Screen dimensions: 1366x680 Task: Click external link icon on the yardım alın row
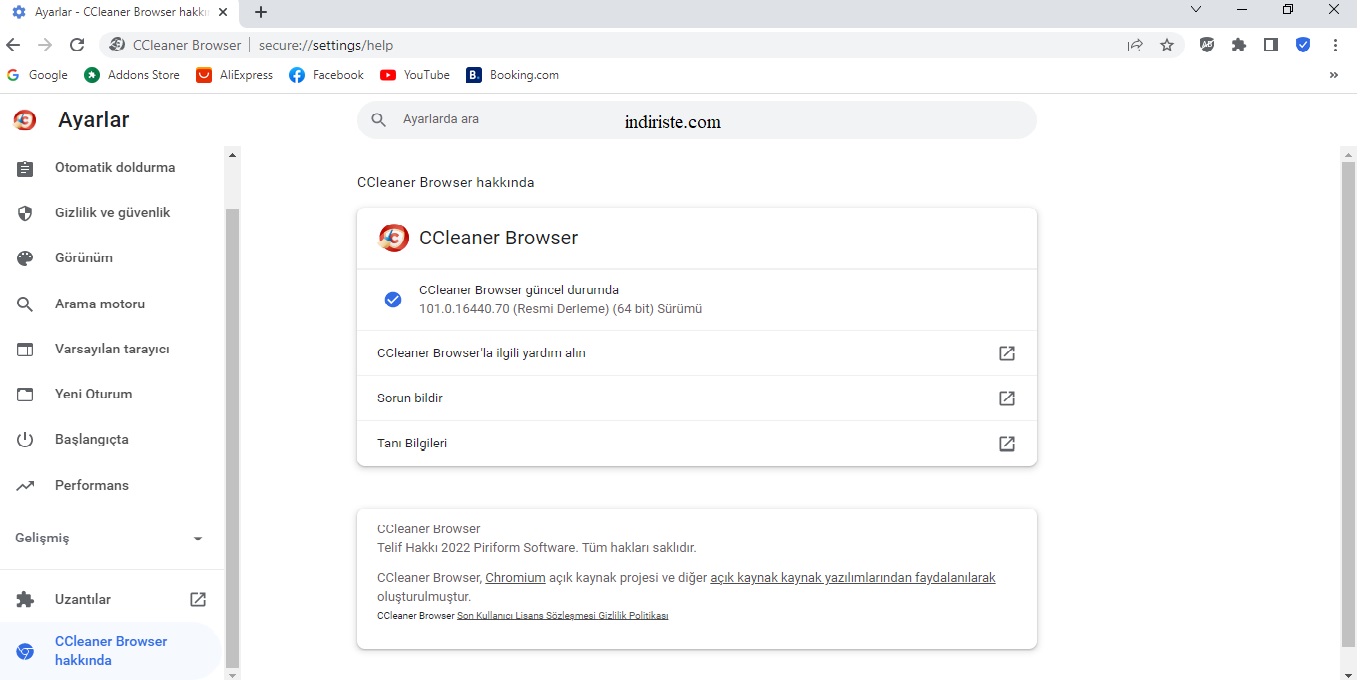pos(1007,353)
